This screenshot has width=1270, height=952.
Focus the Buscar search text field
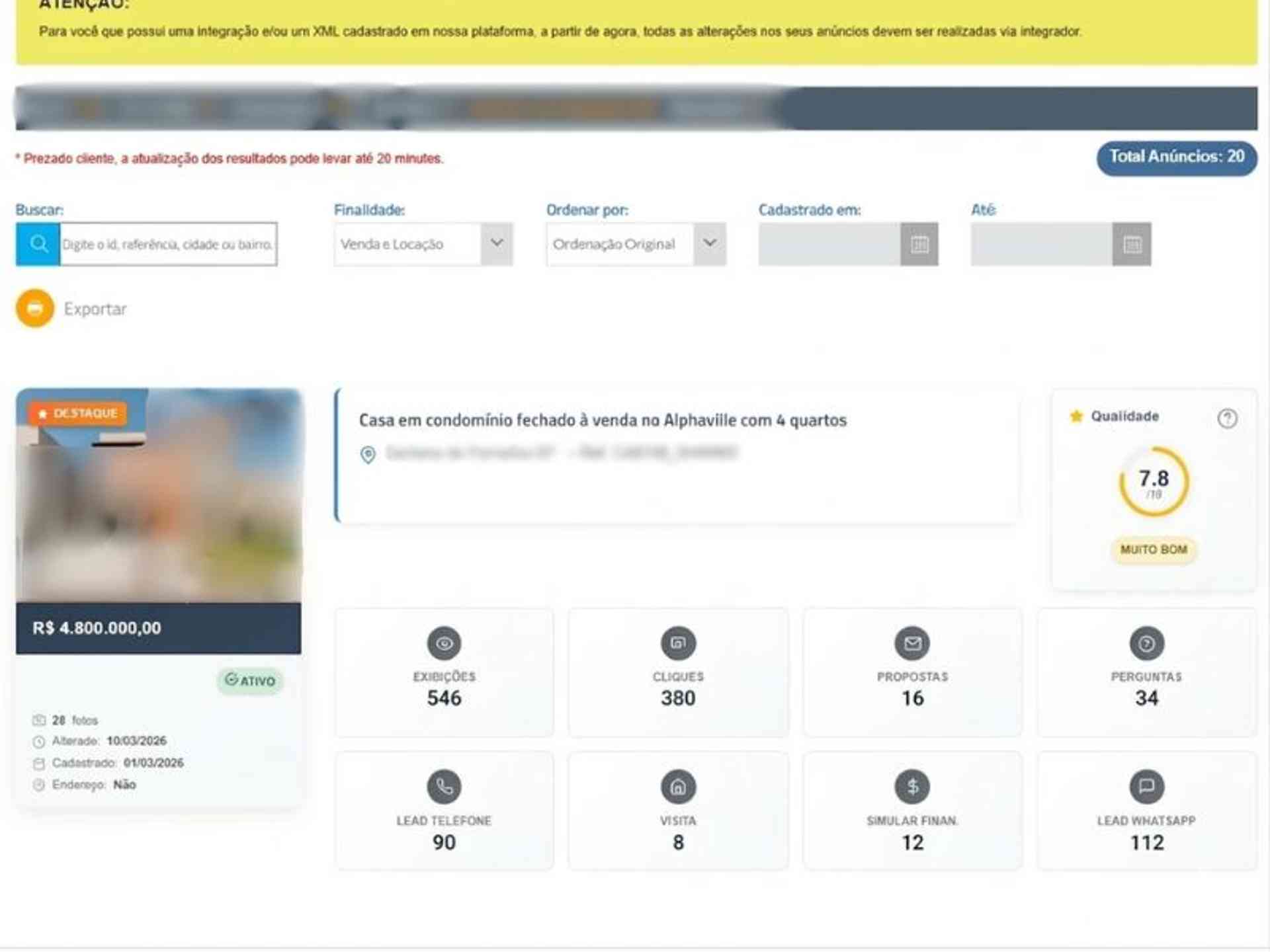[x=168, y=244]
